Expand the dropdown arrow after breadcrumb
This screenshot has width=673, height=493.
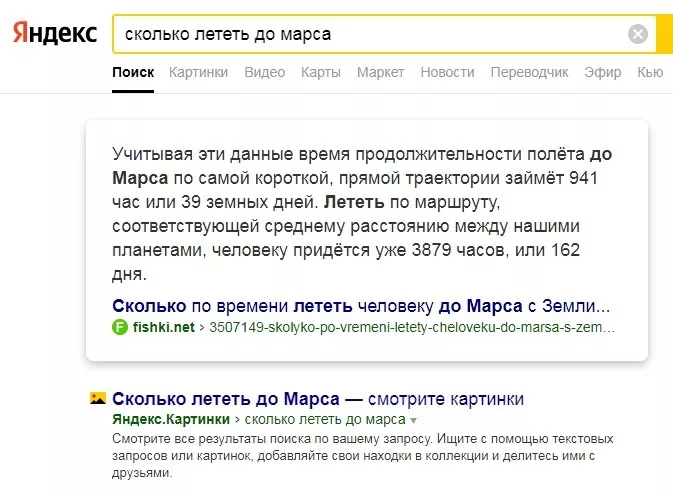pos(413,420)
